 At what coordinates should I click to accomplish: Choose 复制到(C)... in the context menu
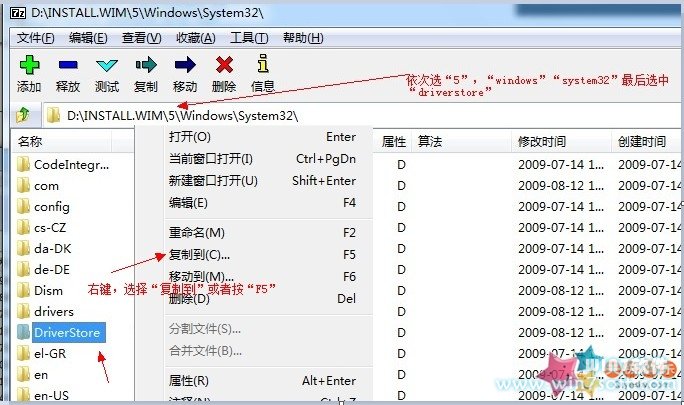pos(199,254)
